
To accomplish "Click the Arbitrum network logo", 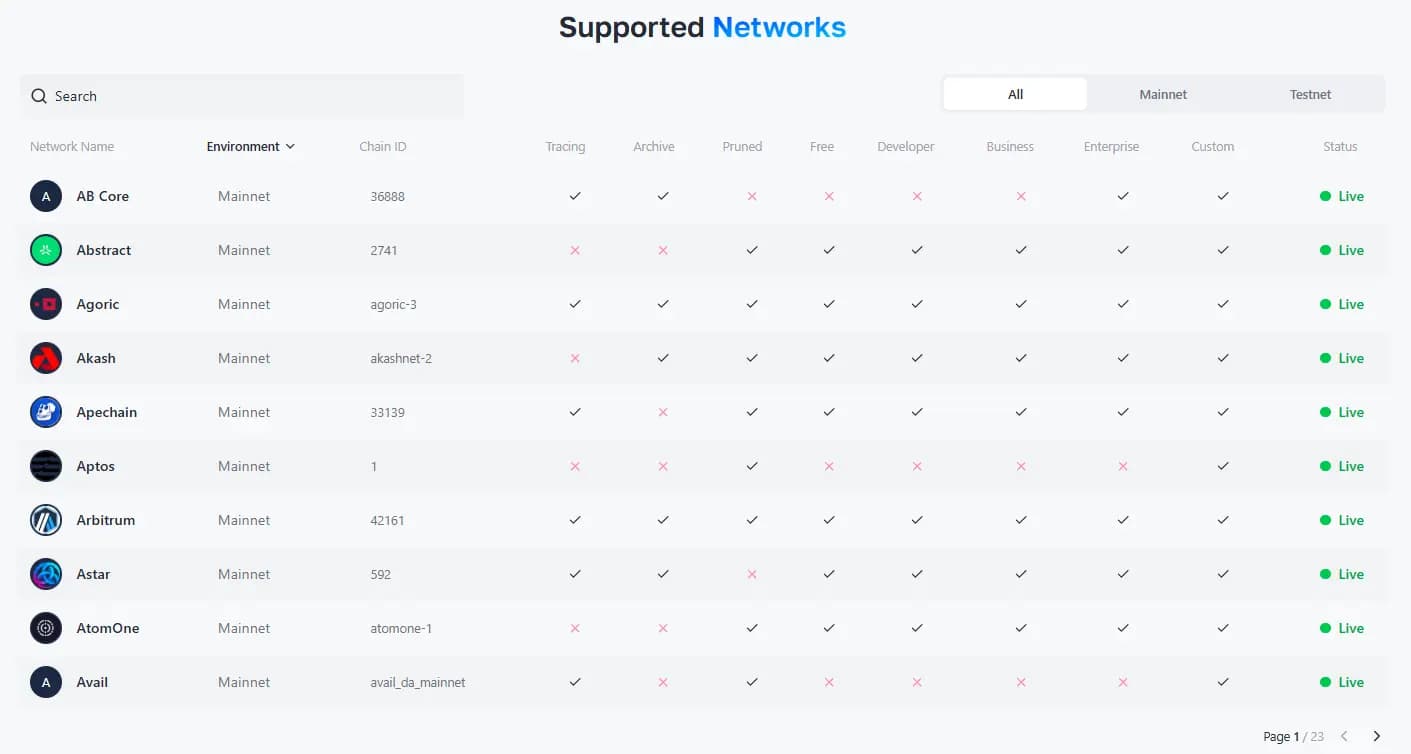I will click(45, 520).
